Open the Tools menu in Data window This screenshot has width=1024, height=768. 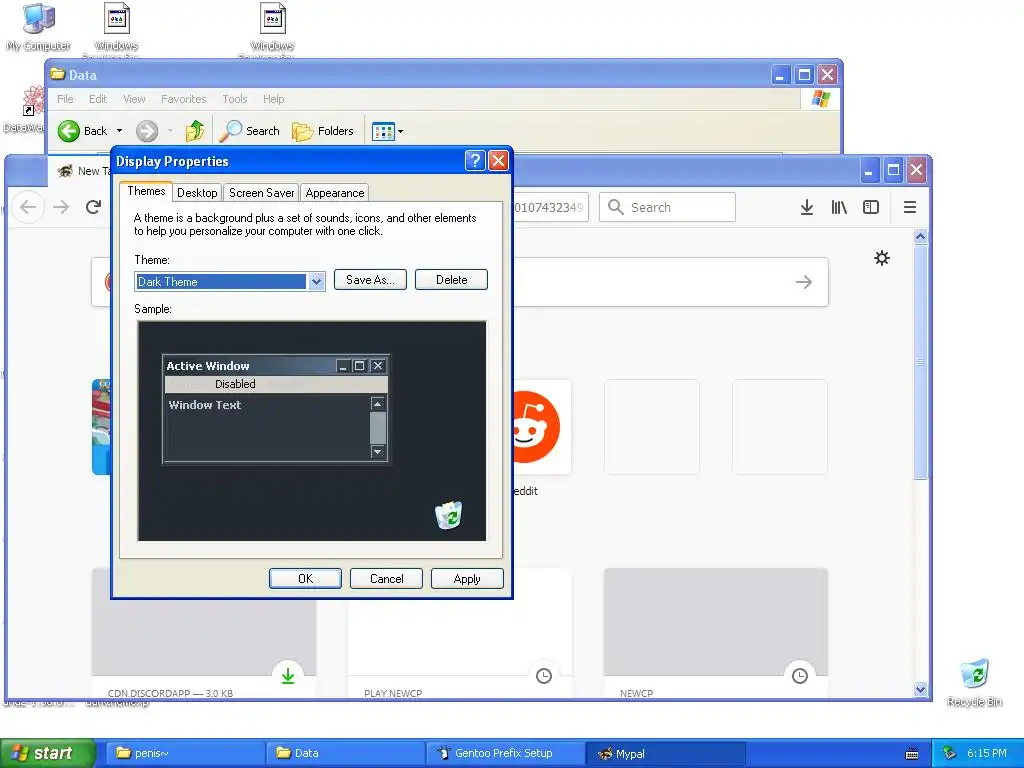[x=234, y=99]
